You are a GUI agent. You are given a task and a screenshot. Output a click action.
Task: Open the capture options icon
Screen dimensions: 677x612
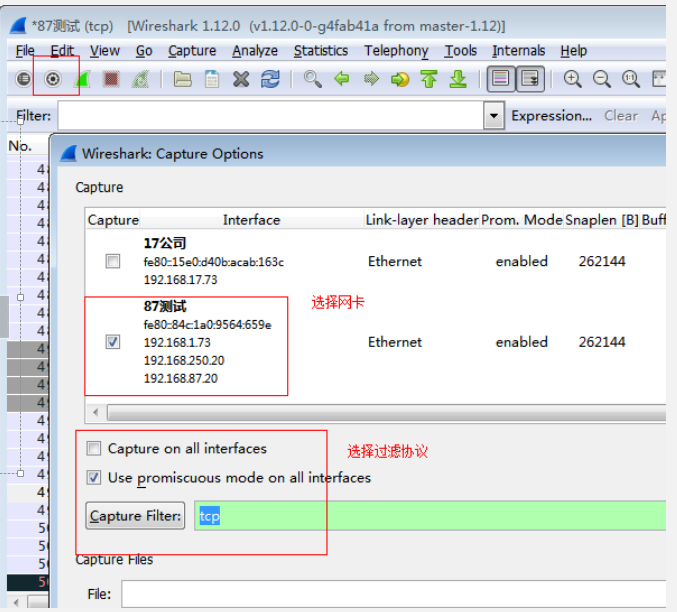[53, 79]
